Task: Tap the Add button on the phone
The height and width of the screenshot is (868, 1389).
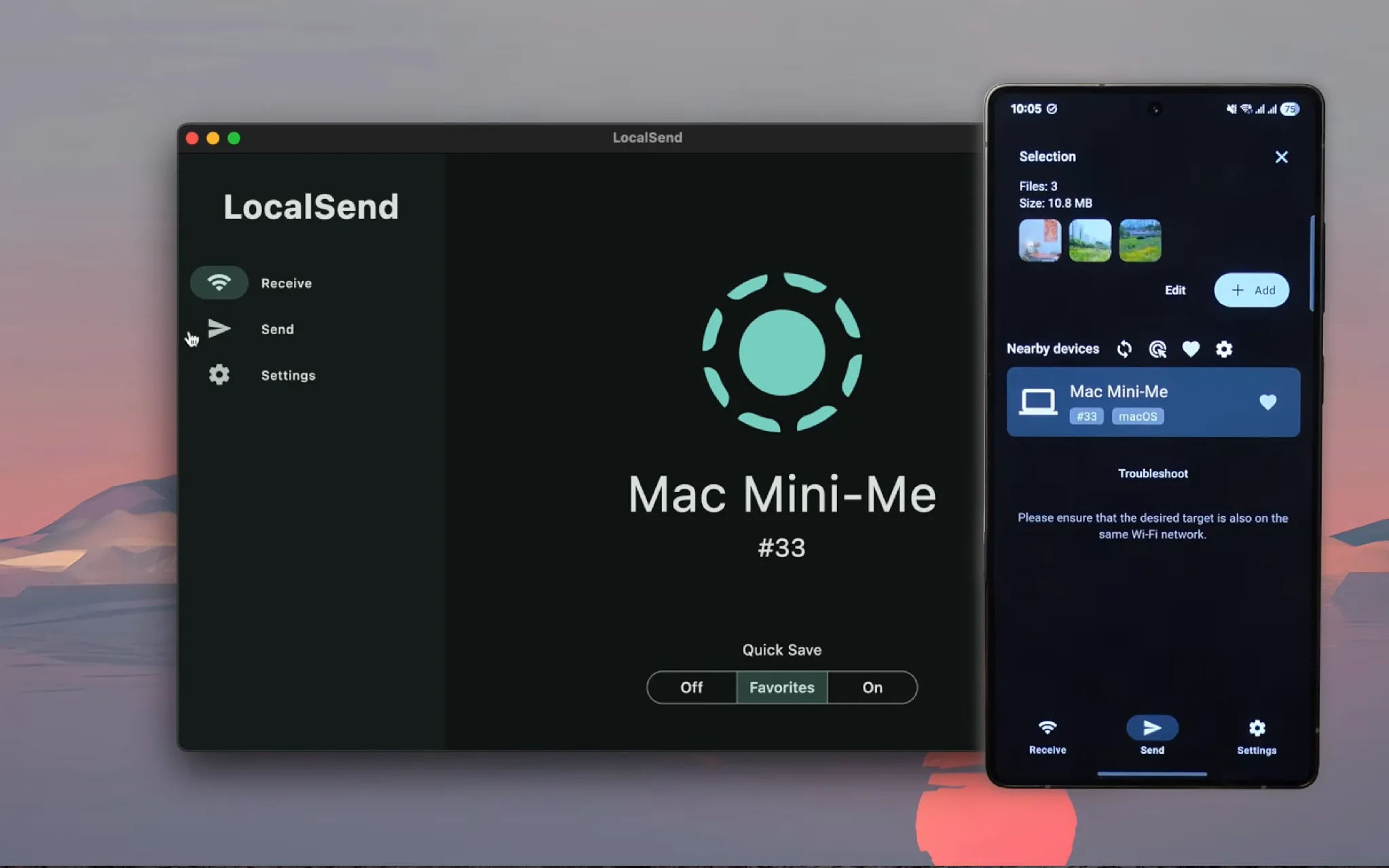Action: [1251, 290]
